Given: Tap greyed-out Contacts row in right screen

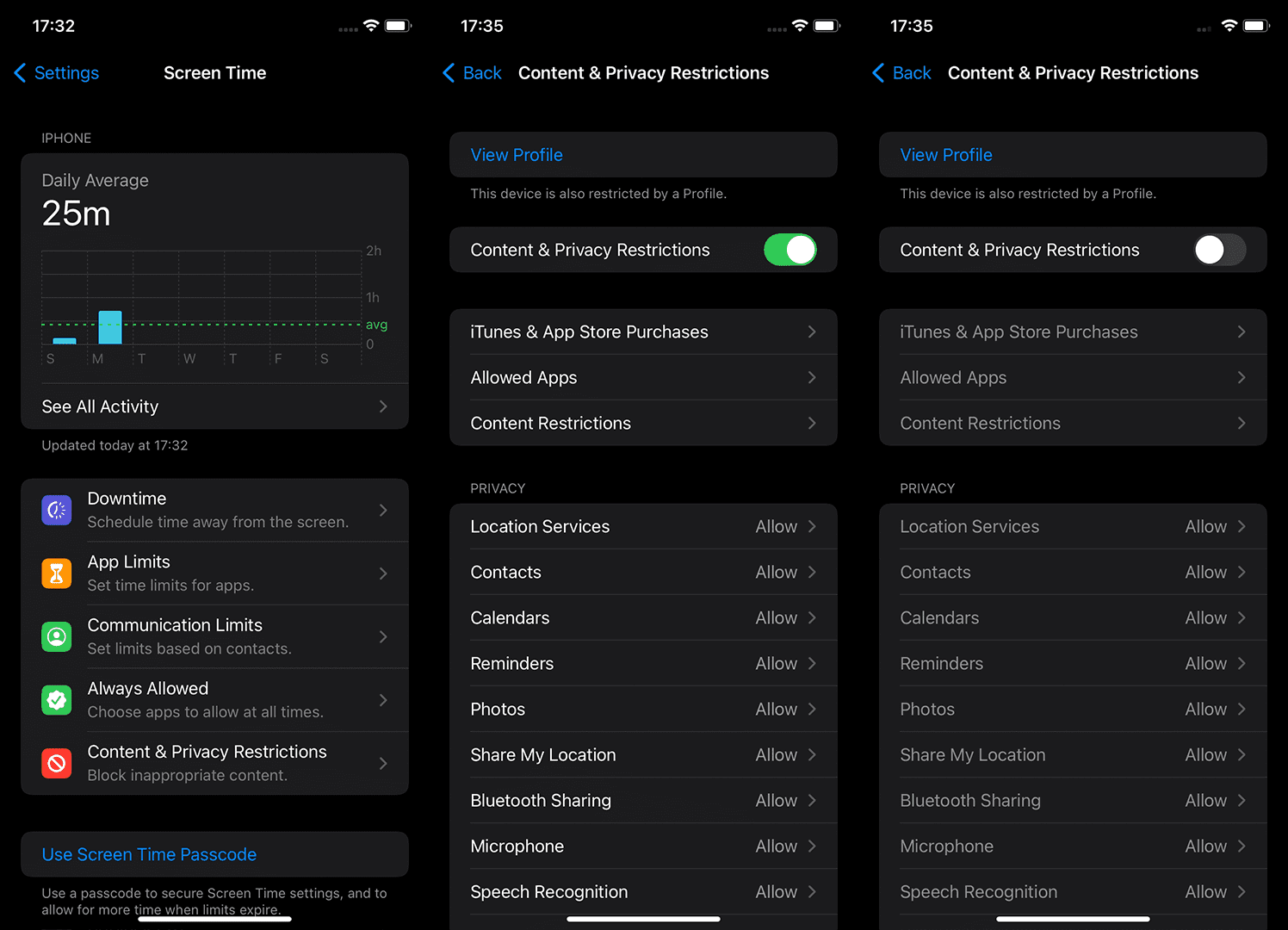Looking at the screenshot, I should tap(1073, 572).
